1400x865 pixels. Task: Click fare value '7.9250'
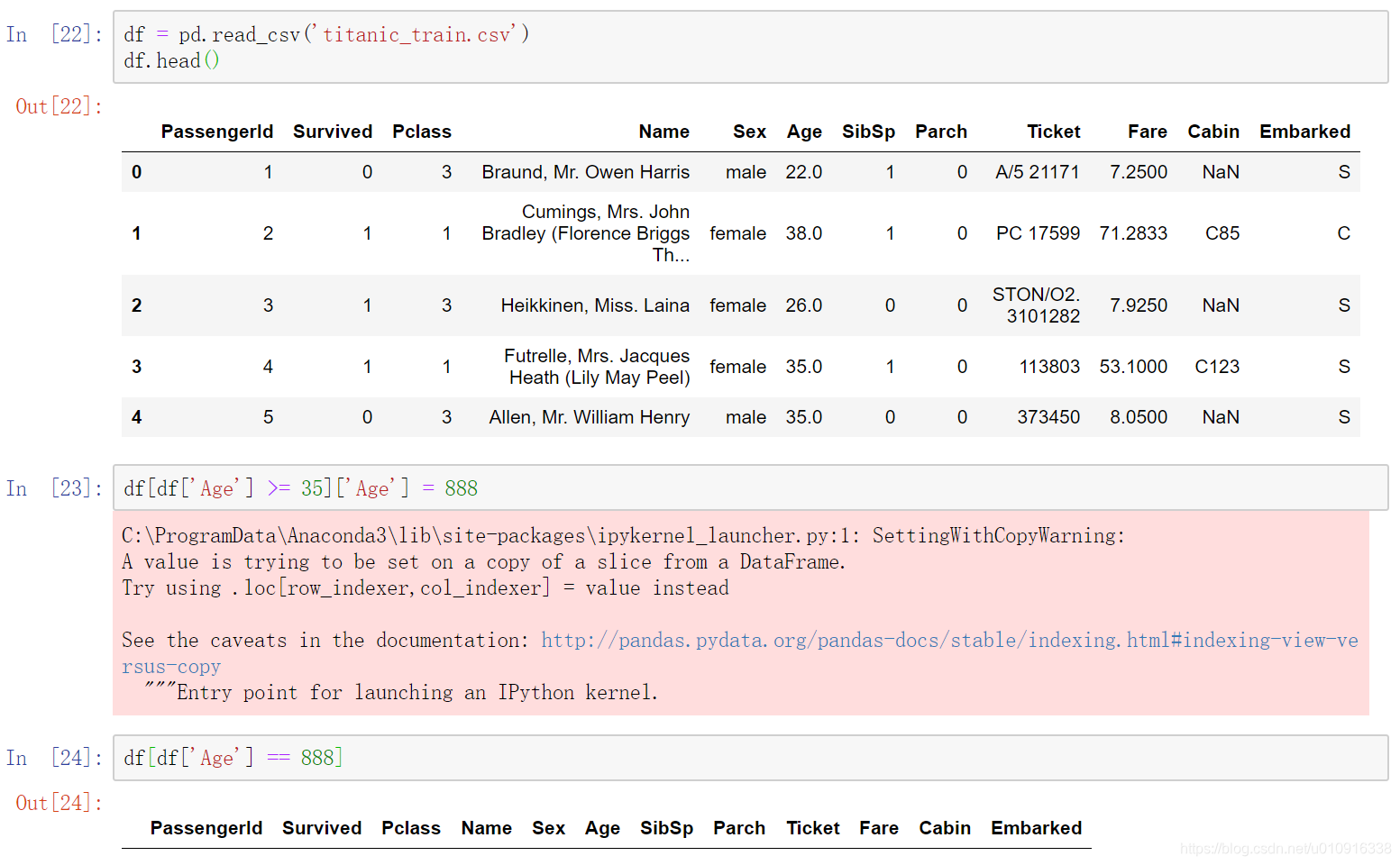click(1139, 305)
